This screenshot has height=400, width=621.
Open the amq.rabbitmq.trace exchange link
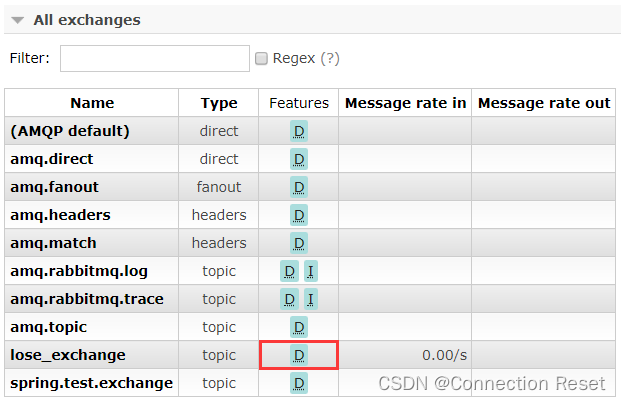(87, 299)
